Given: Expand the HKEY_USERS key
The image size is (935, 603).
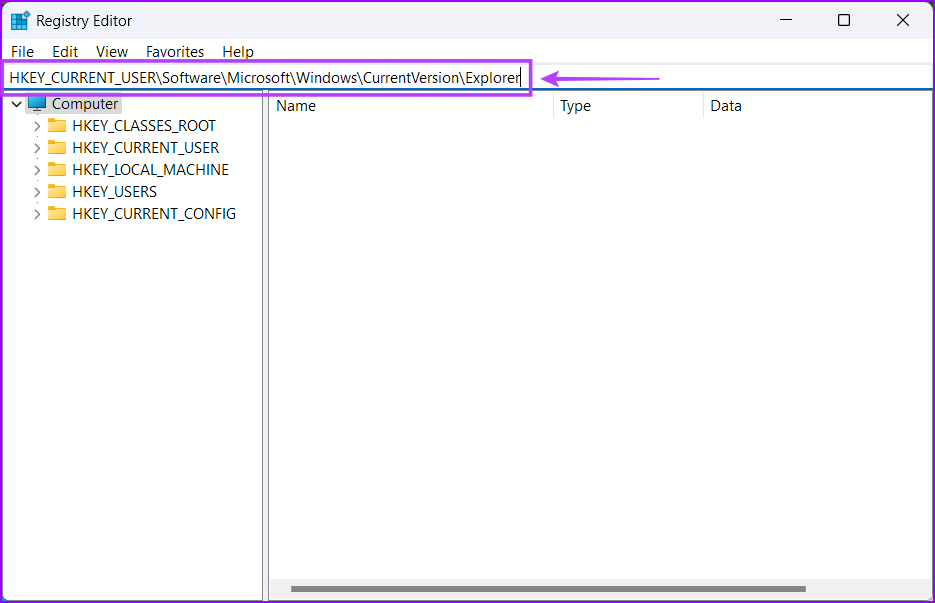Looking at the screenshot, I should click(37, 192).
